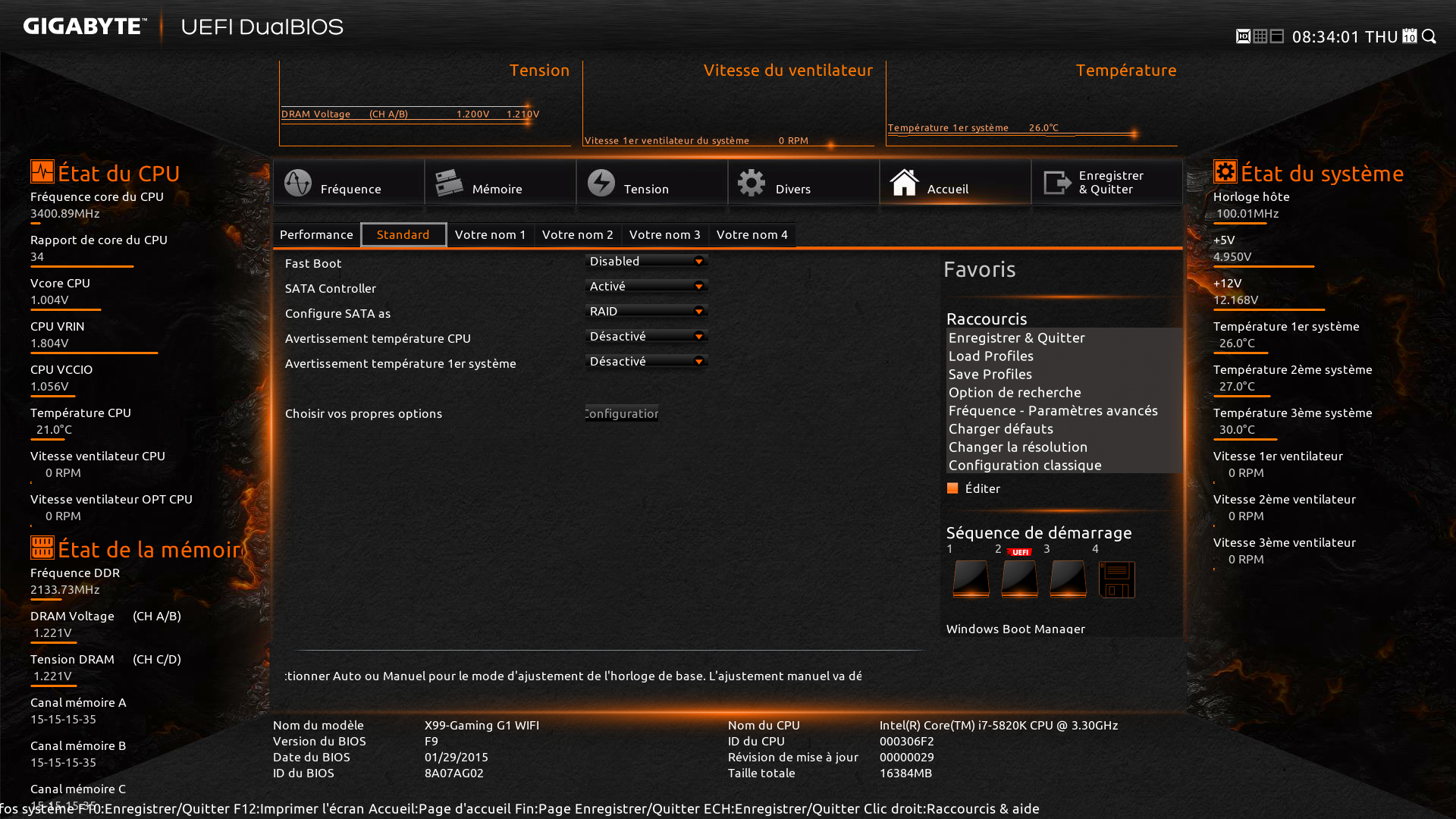Select the Standard tab
This screenshot has width=1456, height=819.
pyautogui.click(x=403, y=234)
